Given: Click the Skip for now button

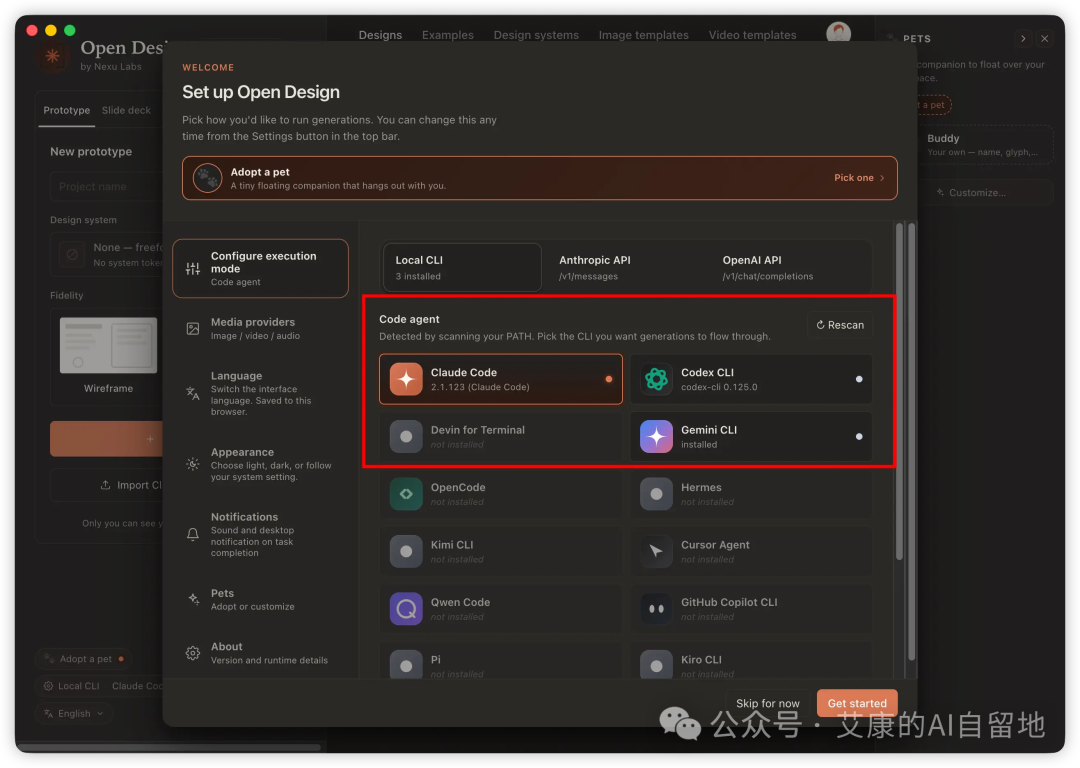Looking at the screenshot, I should (x=767, y=703).
